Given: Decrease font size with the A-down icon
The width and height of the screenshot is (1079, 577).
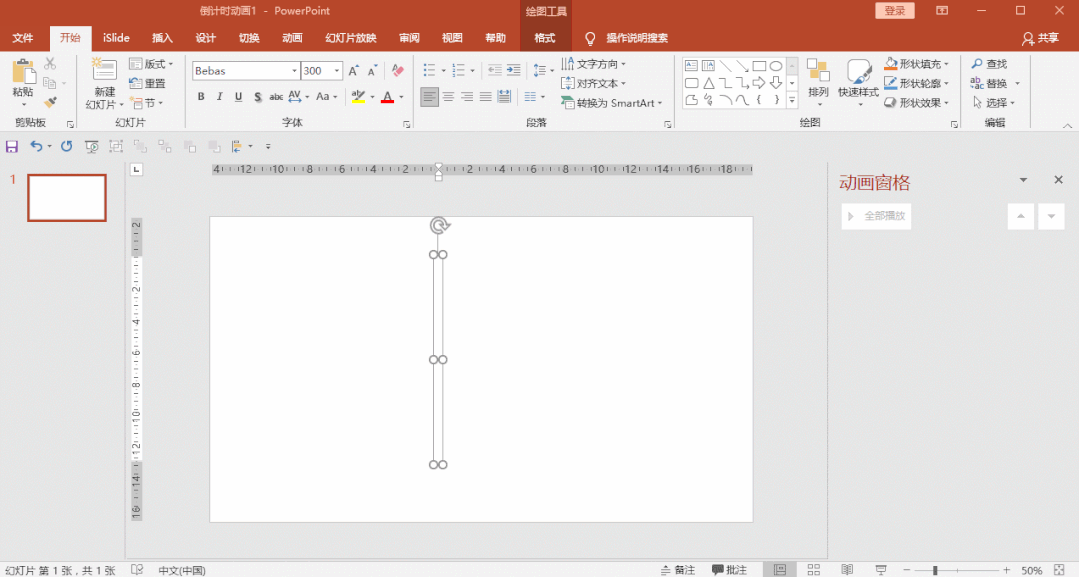Looking at the screenshot, I should click(x=372, y=70).
